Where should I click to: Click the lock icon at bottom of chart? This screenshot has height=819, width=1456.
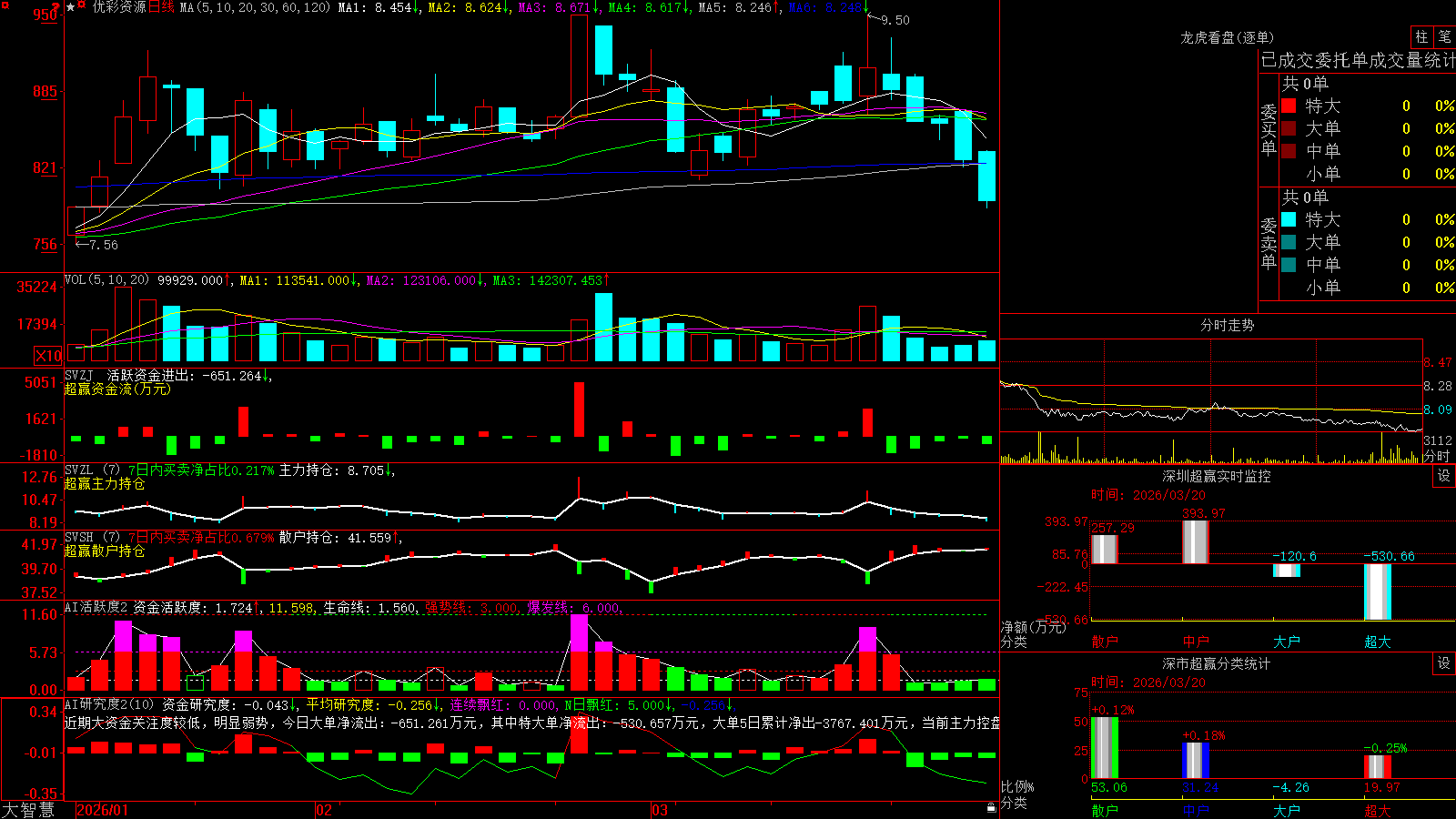[992, 808]
